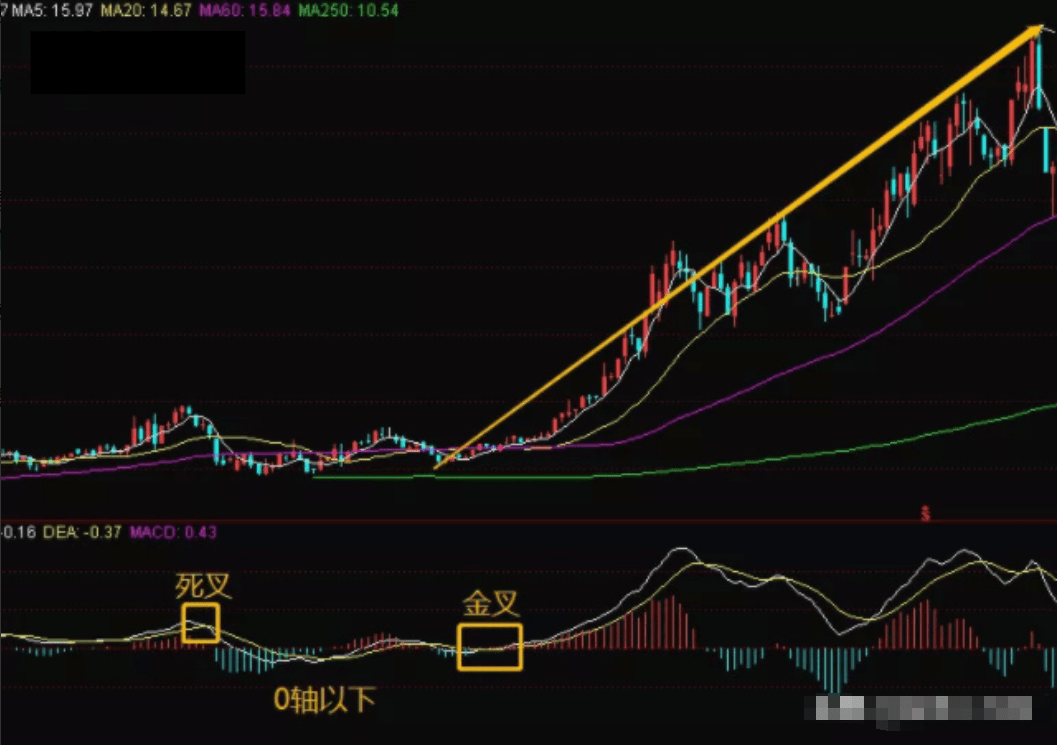Click the deepest cyan MACD histogram bars
This screenshot has width=1057, height=745.
coord(835,669)
